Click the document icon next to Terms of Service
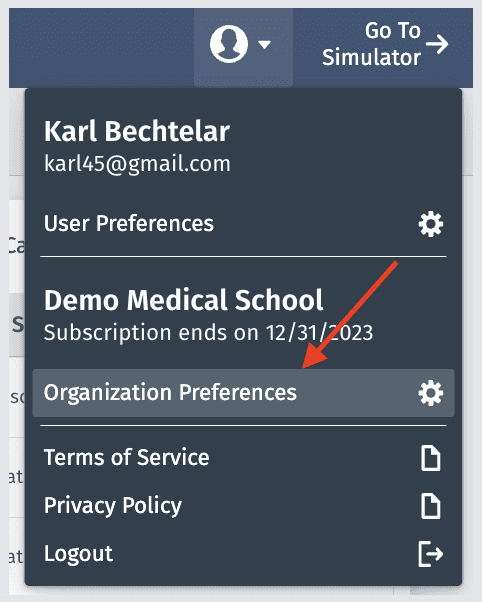This screenshot has width=482, height=602. (x=431, y=458)
